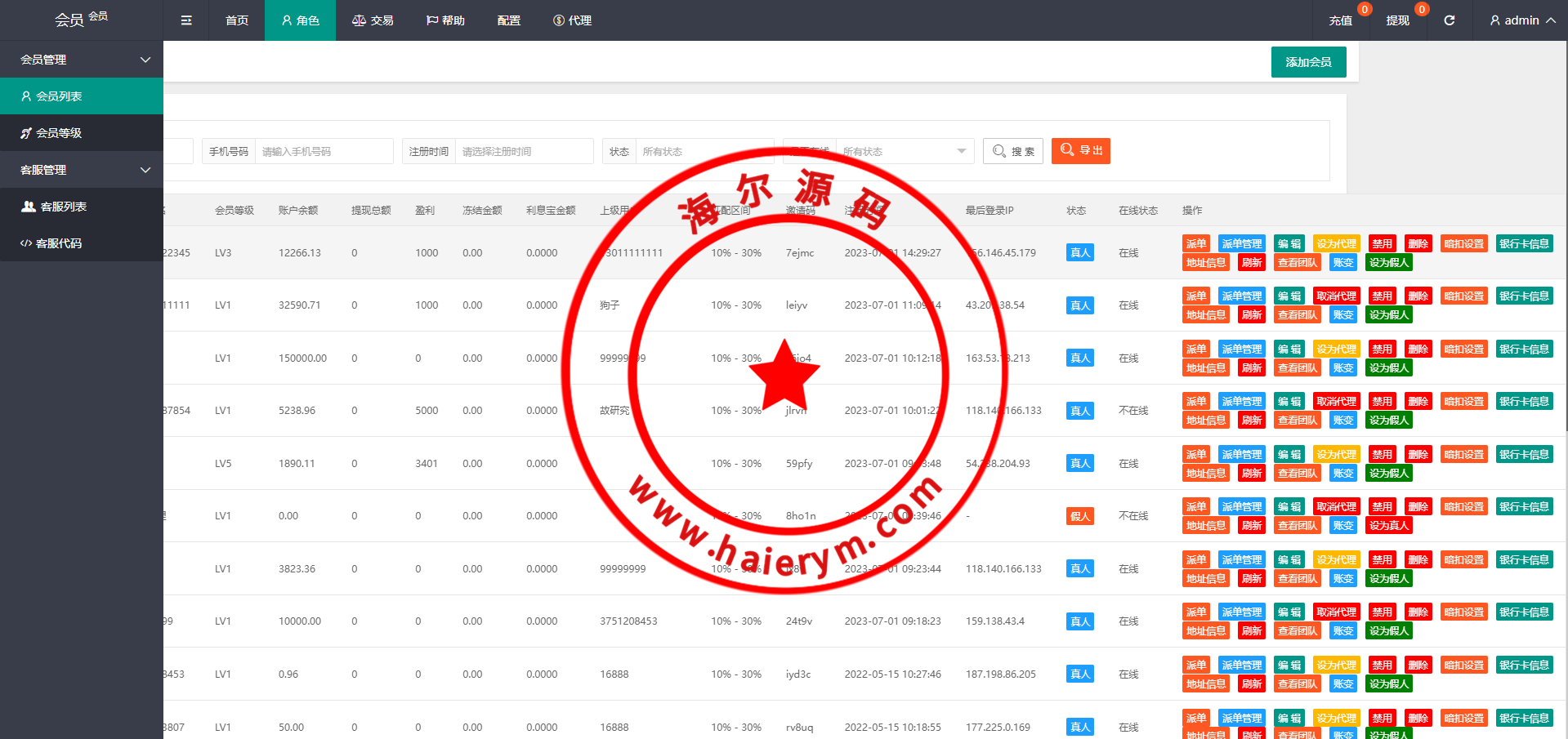Click the orange 导出 export button
The image size is (1568, 739).
[1080, 151]
